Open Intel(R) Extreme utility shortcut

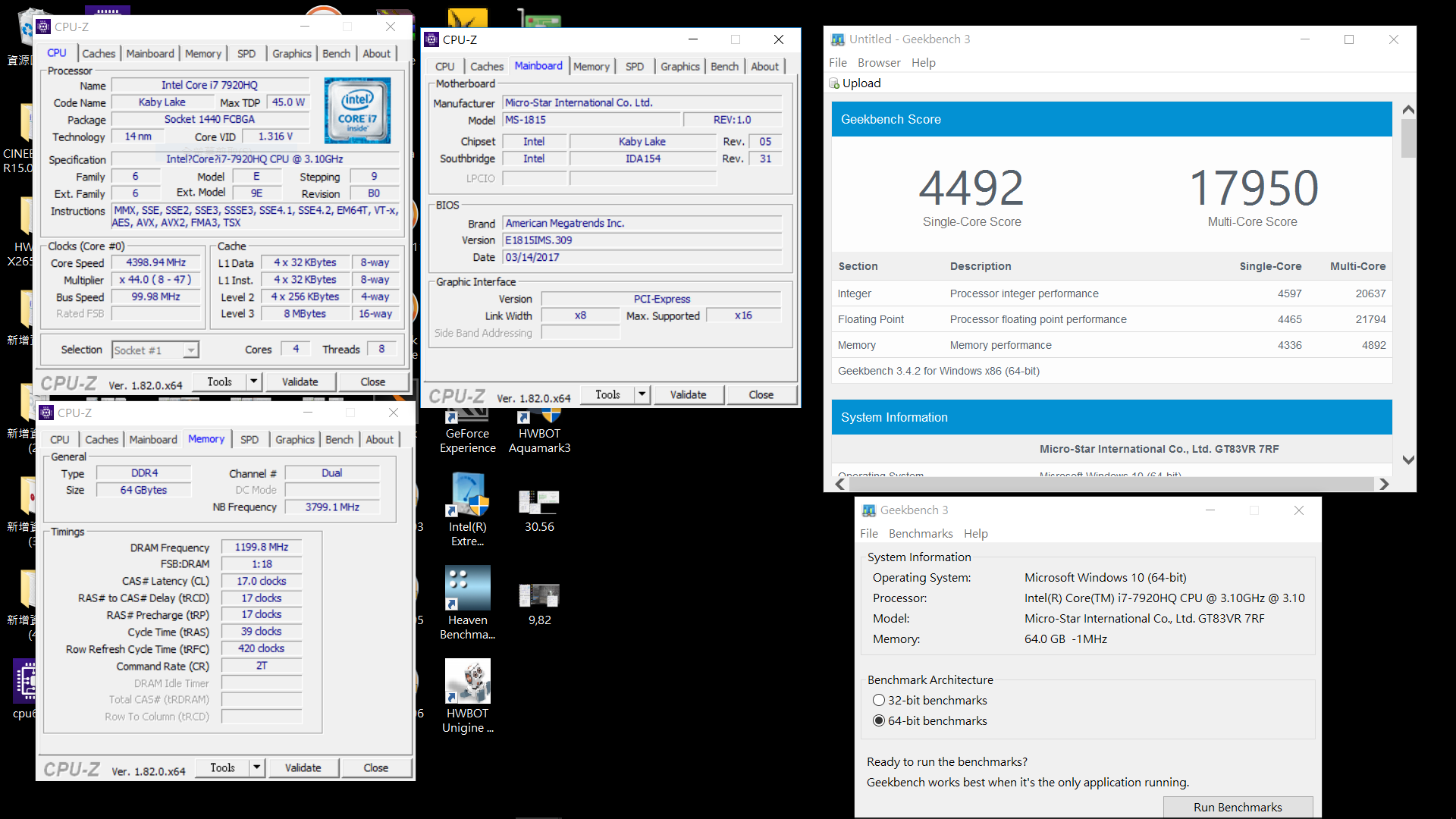467,510
